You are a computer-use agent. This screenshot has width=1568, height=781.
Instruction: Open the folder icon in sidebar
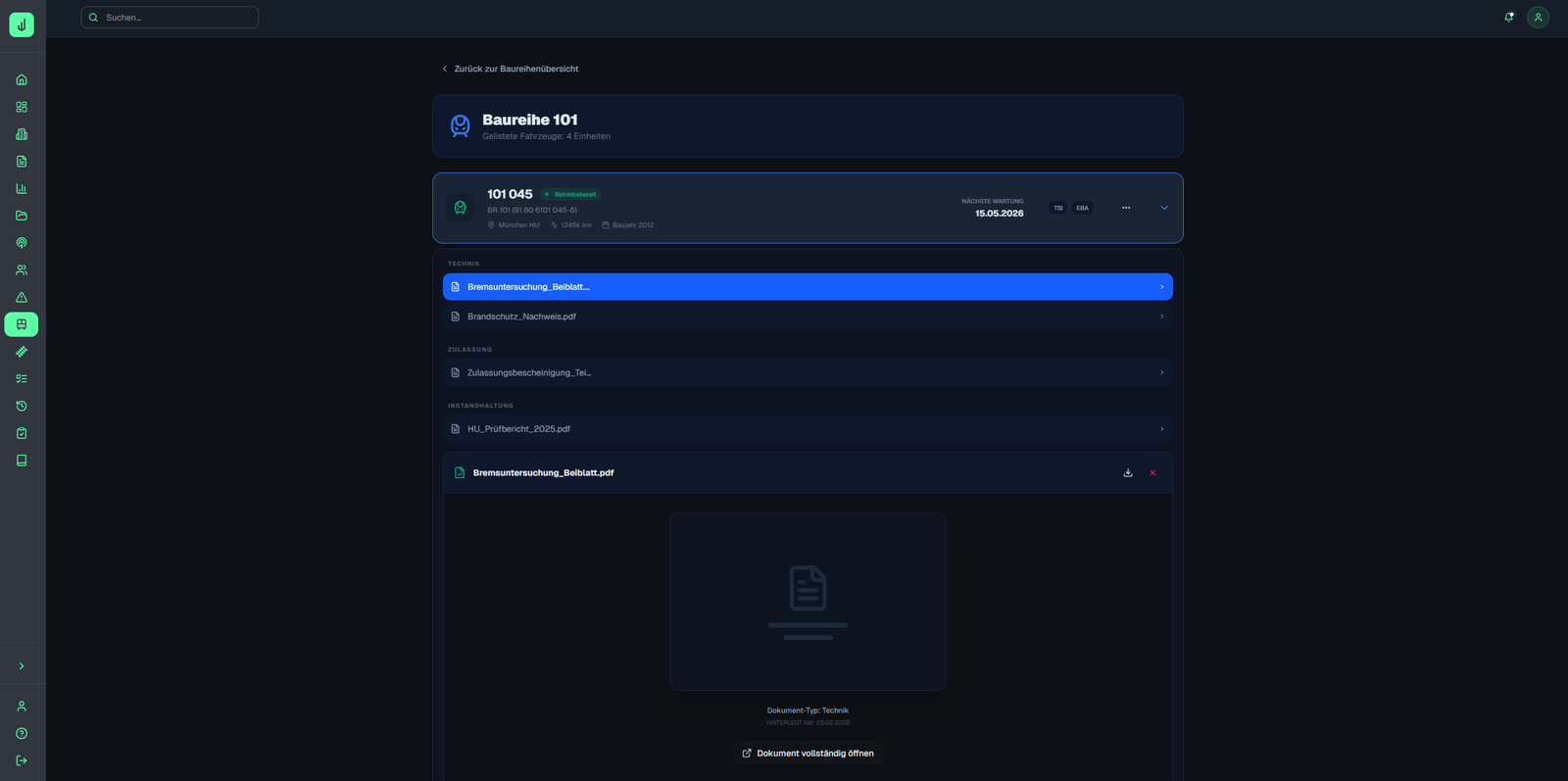click(22, 216)
